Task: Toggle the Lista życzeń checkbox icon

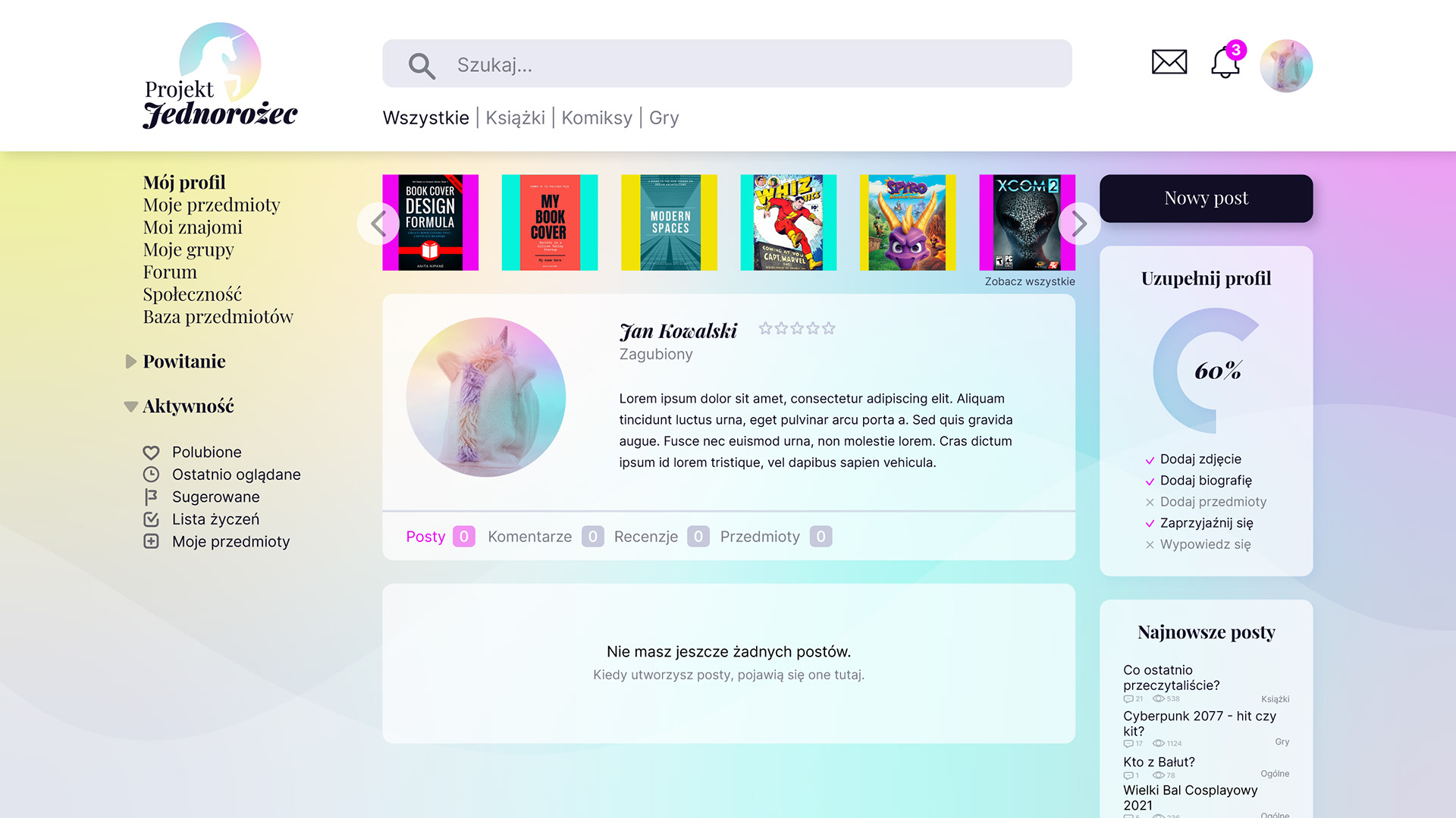Action: tap(151, 519)
